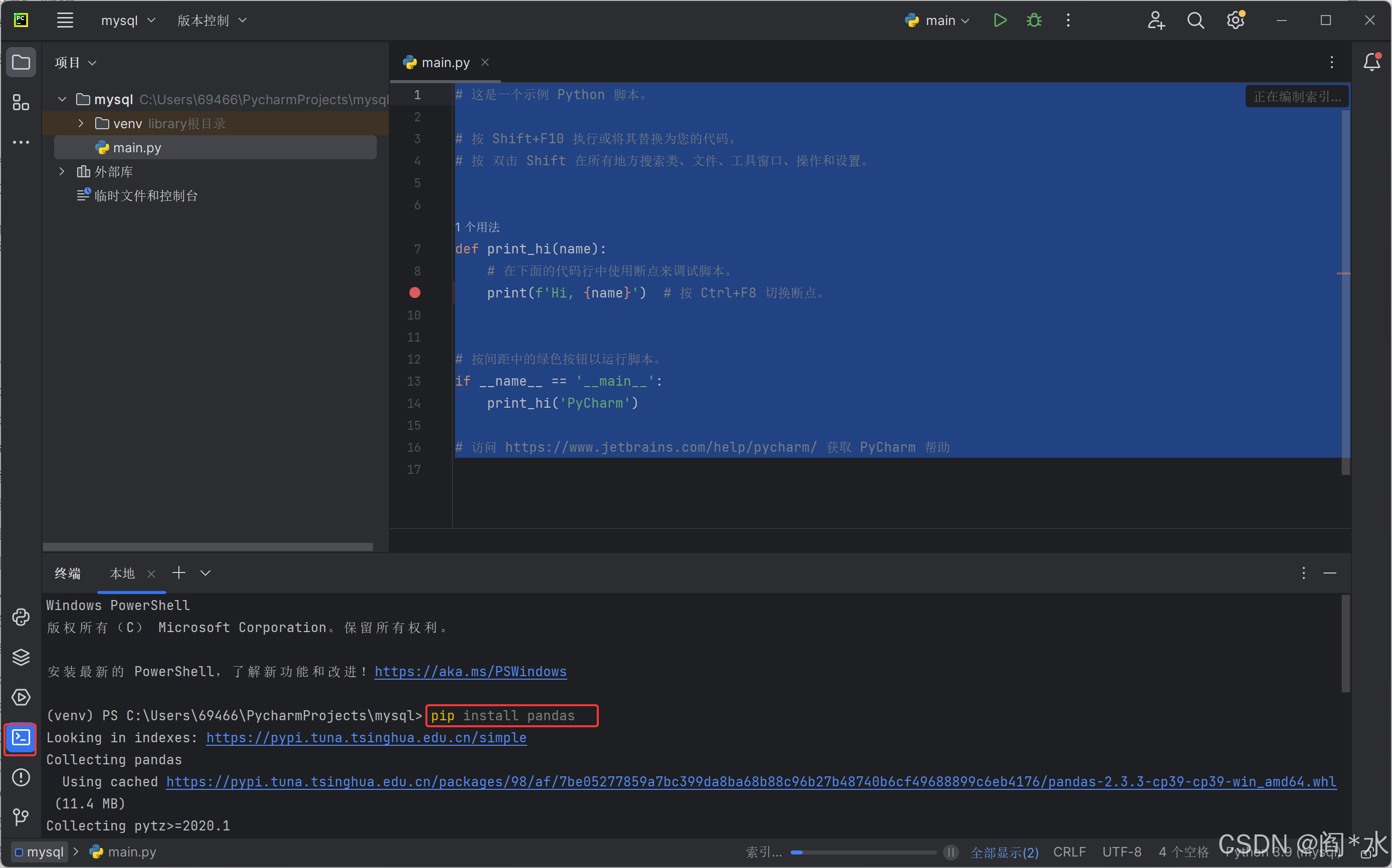Open the Problems tool window
The height and width of the screenshot is (868, 1392).
coord(21,777)
